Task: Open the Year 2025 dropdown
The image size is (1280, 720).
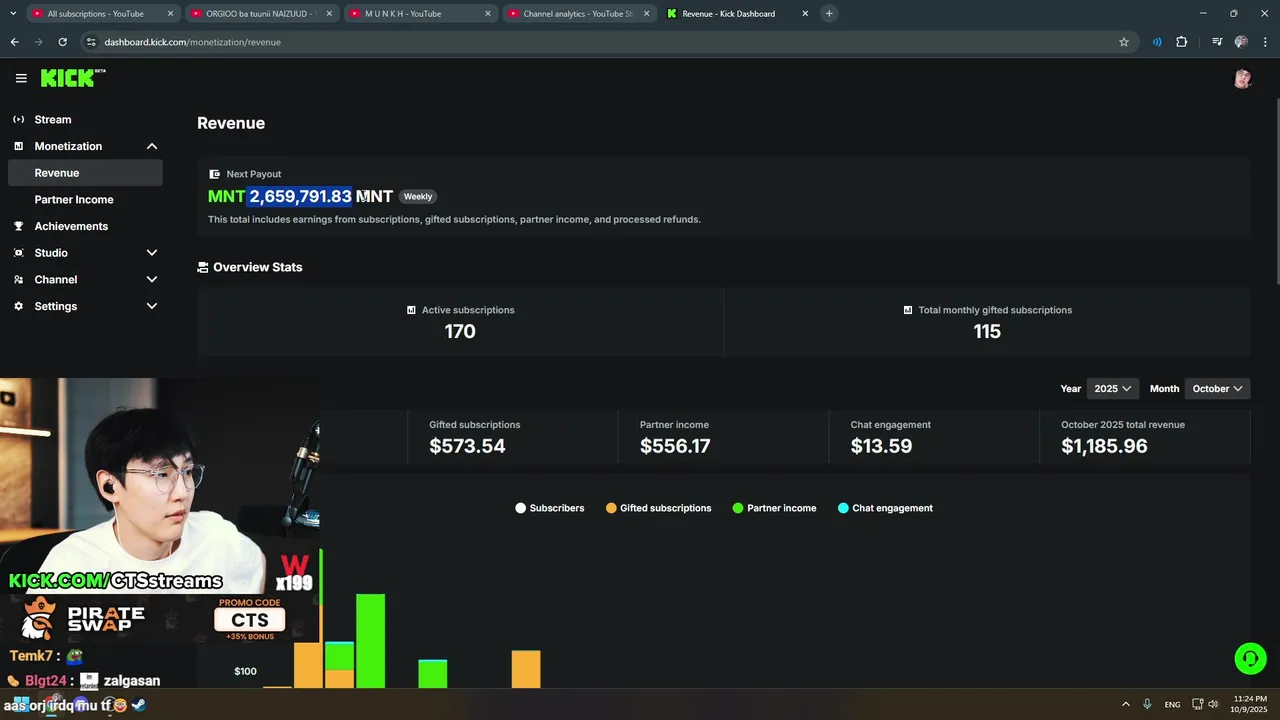Action: coord(1112,388)
